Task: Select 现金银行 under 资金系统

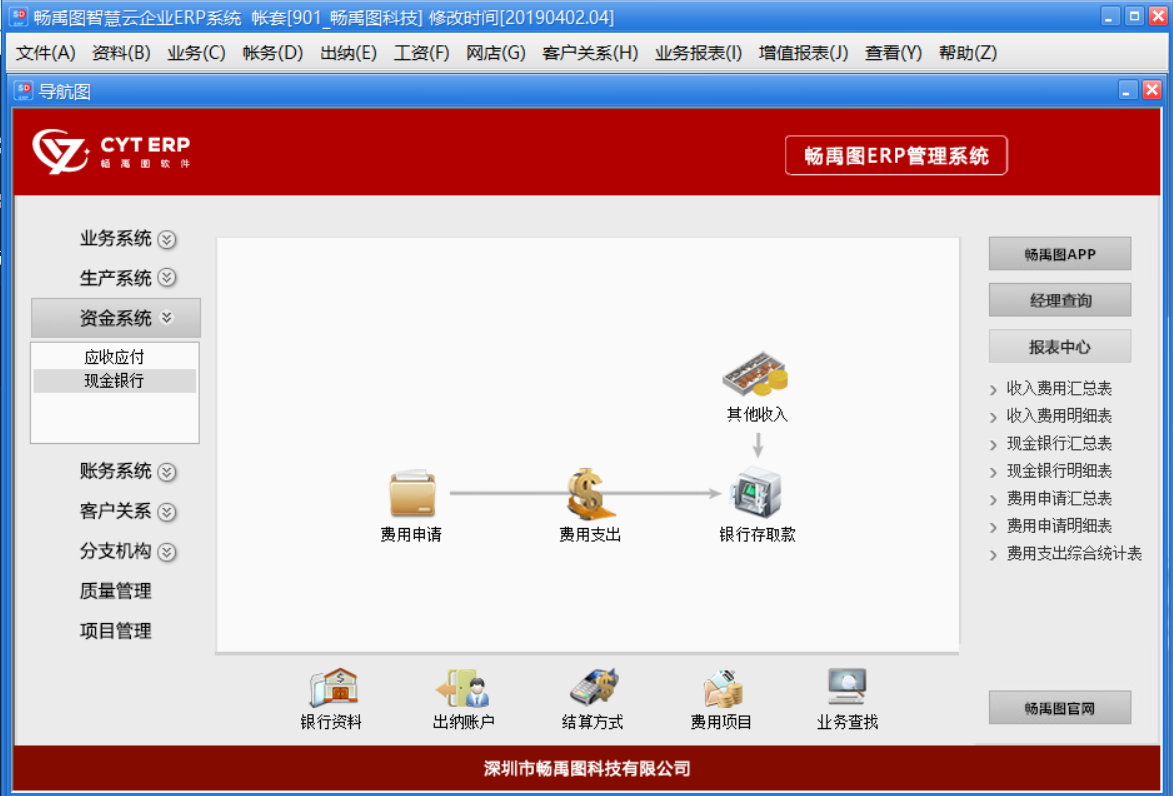Action: click(114, 381)
